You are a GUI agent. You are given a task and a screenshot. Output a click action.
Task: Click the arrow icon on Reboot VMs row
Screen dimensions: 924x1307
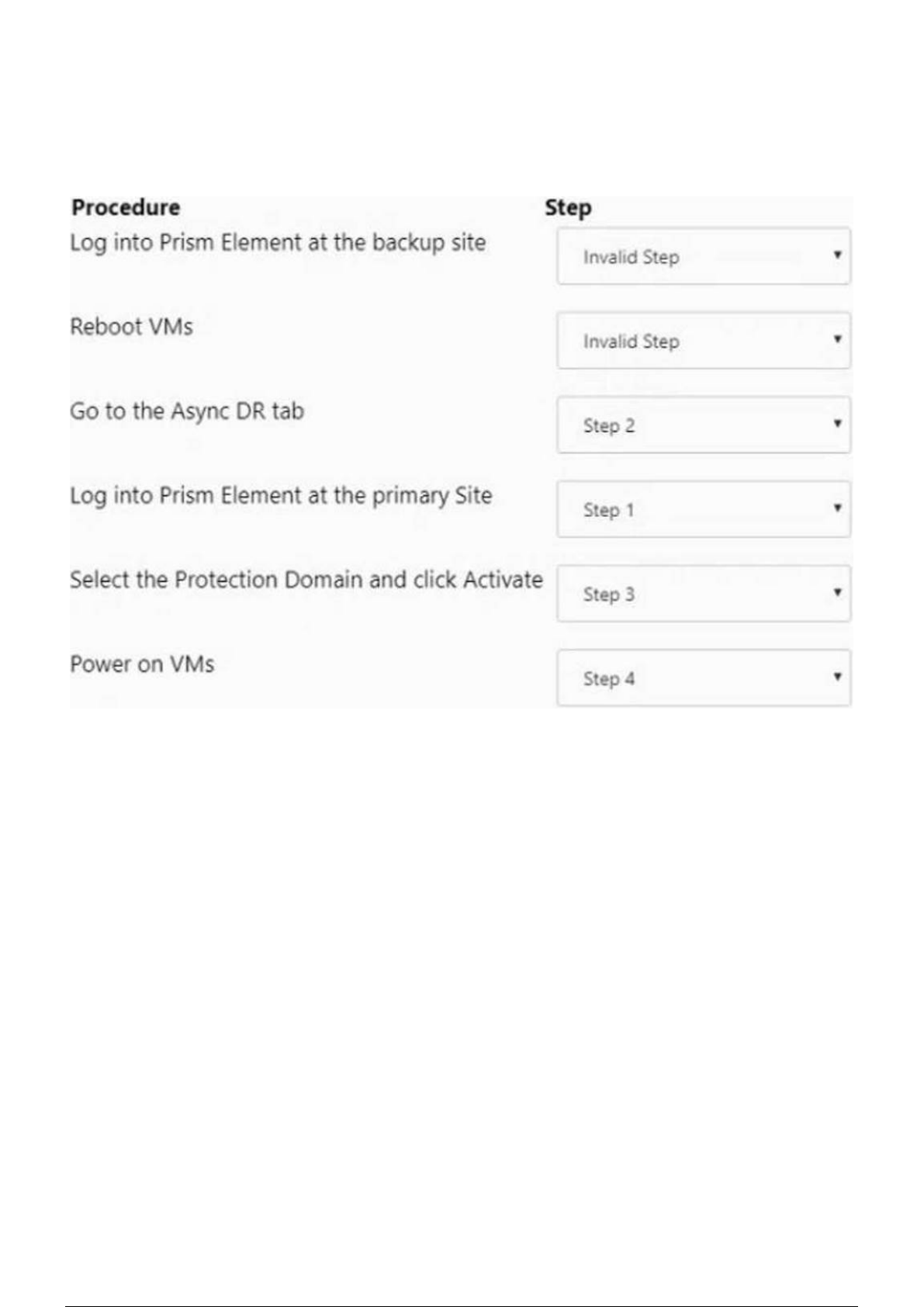[837, 339]
